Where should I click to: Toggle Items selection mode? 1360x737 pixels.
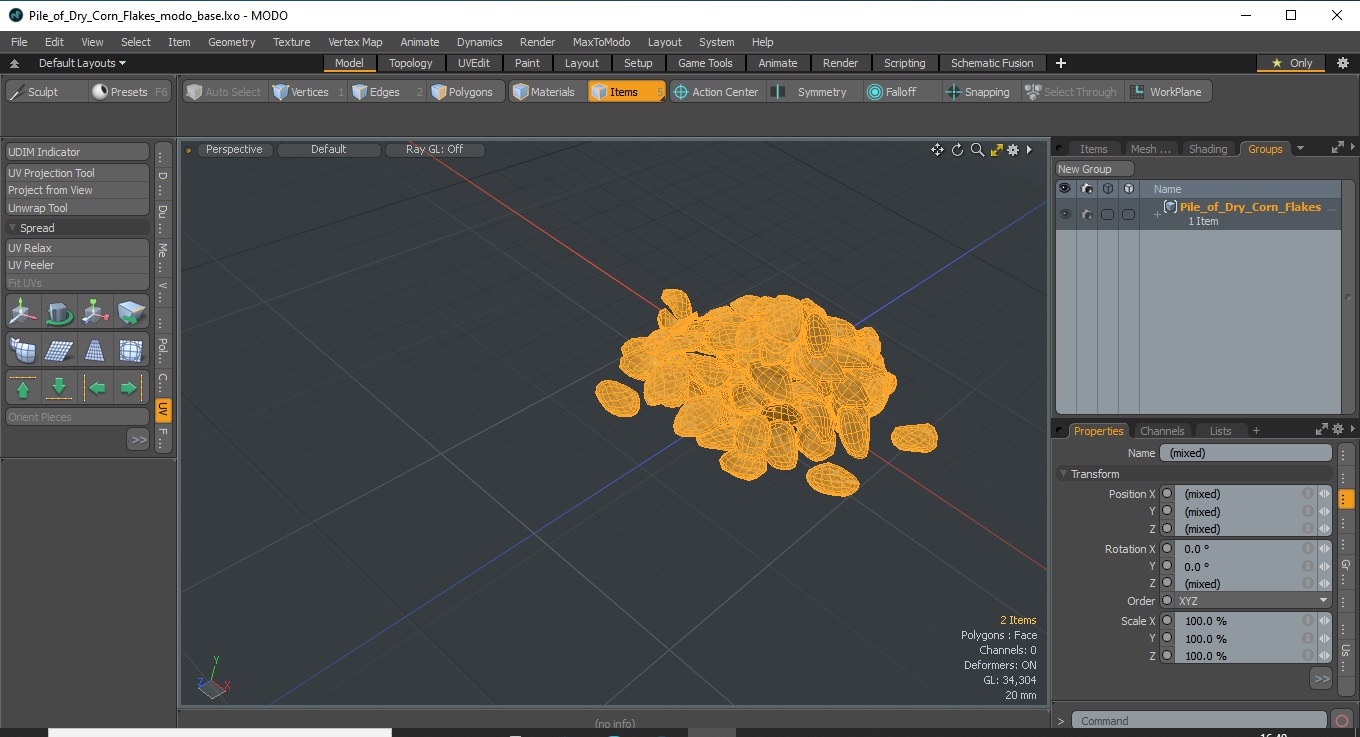pyautogui.click(x=626, y=92)
